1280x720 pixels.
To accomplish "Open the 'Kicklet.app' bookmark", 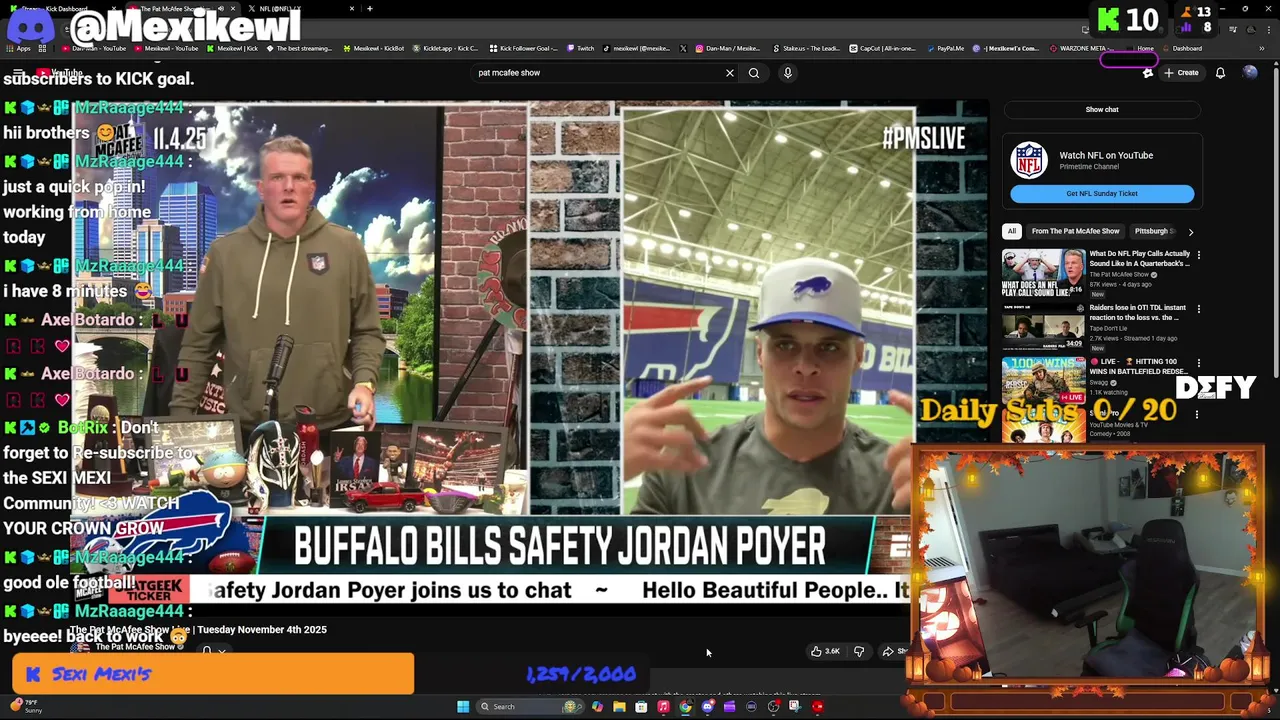I will pos(446,48).
